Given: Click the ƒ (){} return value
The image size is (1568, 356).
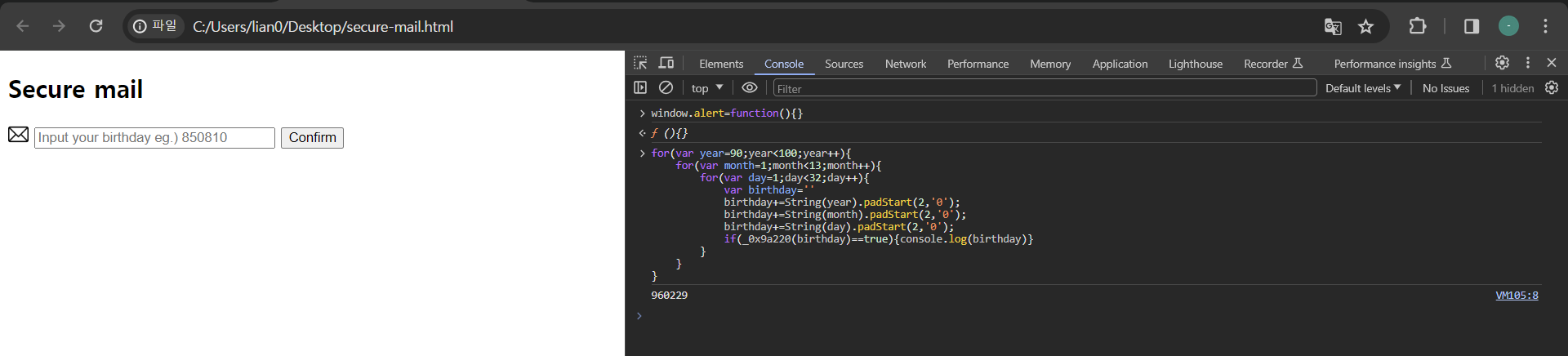Looking at the screenshot, I should [669, 133].
